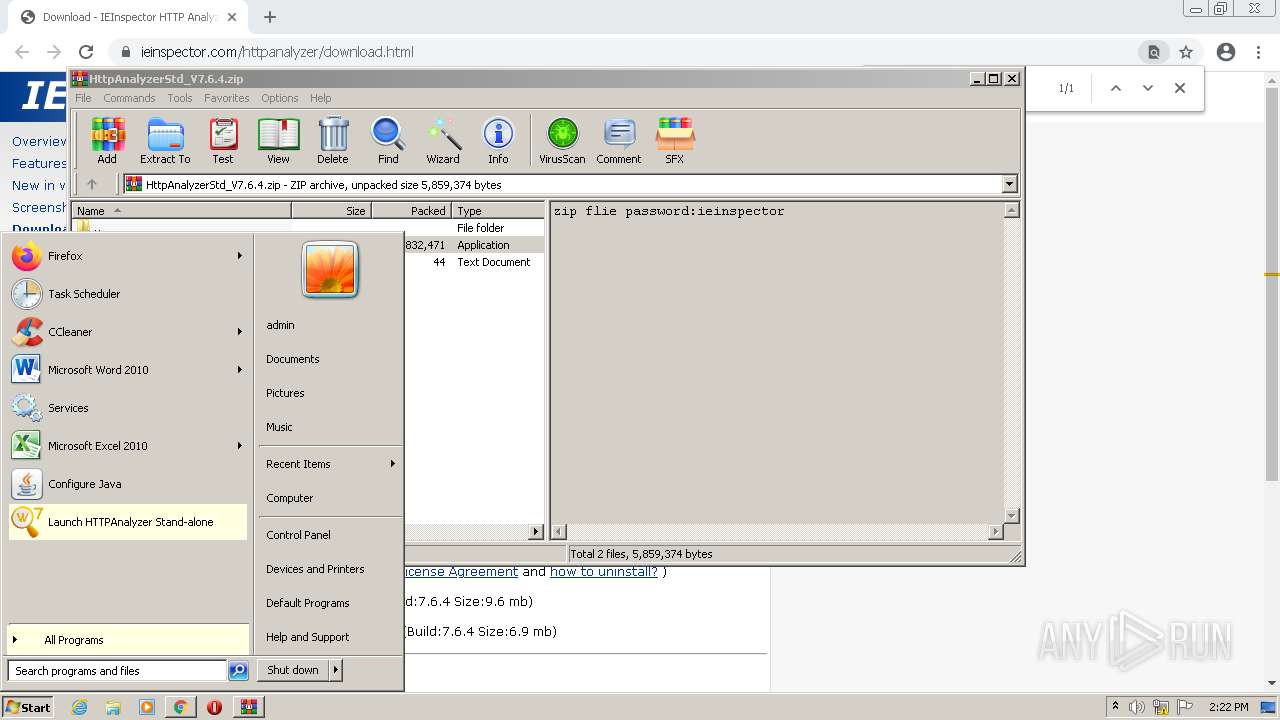Expand the Shut down options arrow

click(x=335, y=670)
